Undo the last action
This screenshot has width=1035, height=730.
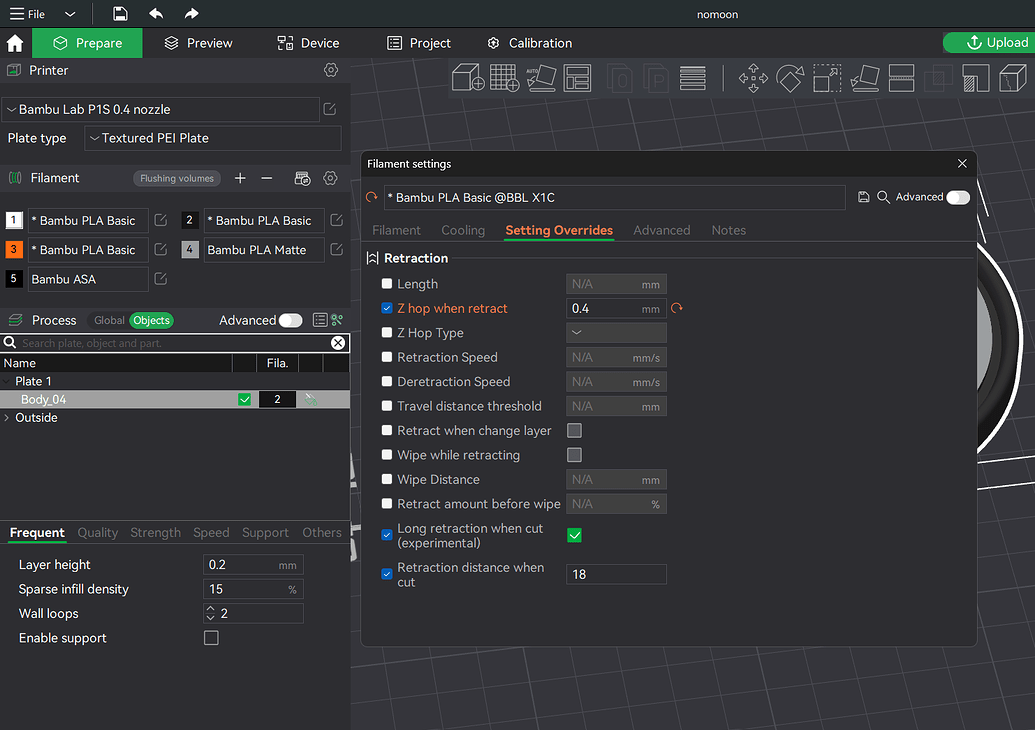pyautogui.click(x=156, y=14)
